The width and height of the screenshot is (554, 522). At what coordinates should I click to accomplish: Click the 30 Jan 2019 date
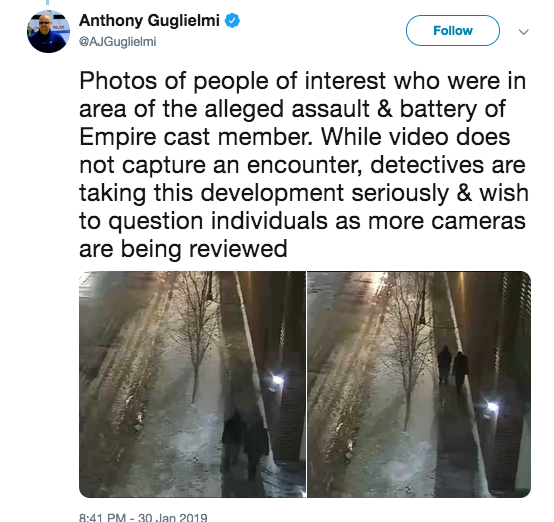[x=172, y=517]
